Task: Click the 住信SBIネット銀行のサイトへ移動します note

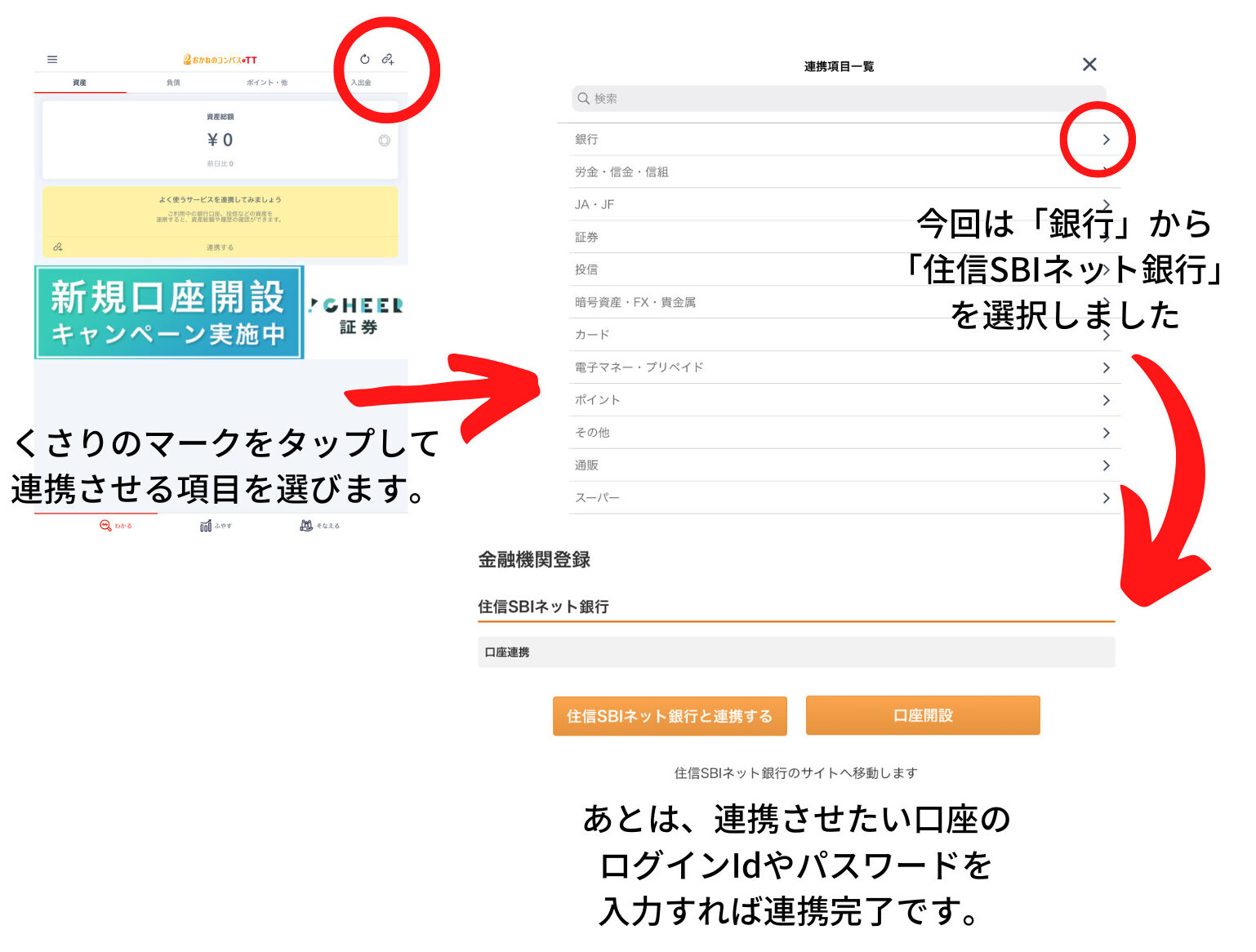Action: tap(796, 773)
